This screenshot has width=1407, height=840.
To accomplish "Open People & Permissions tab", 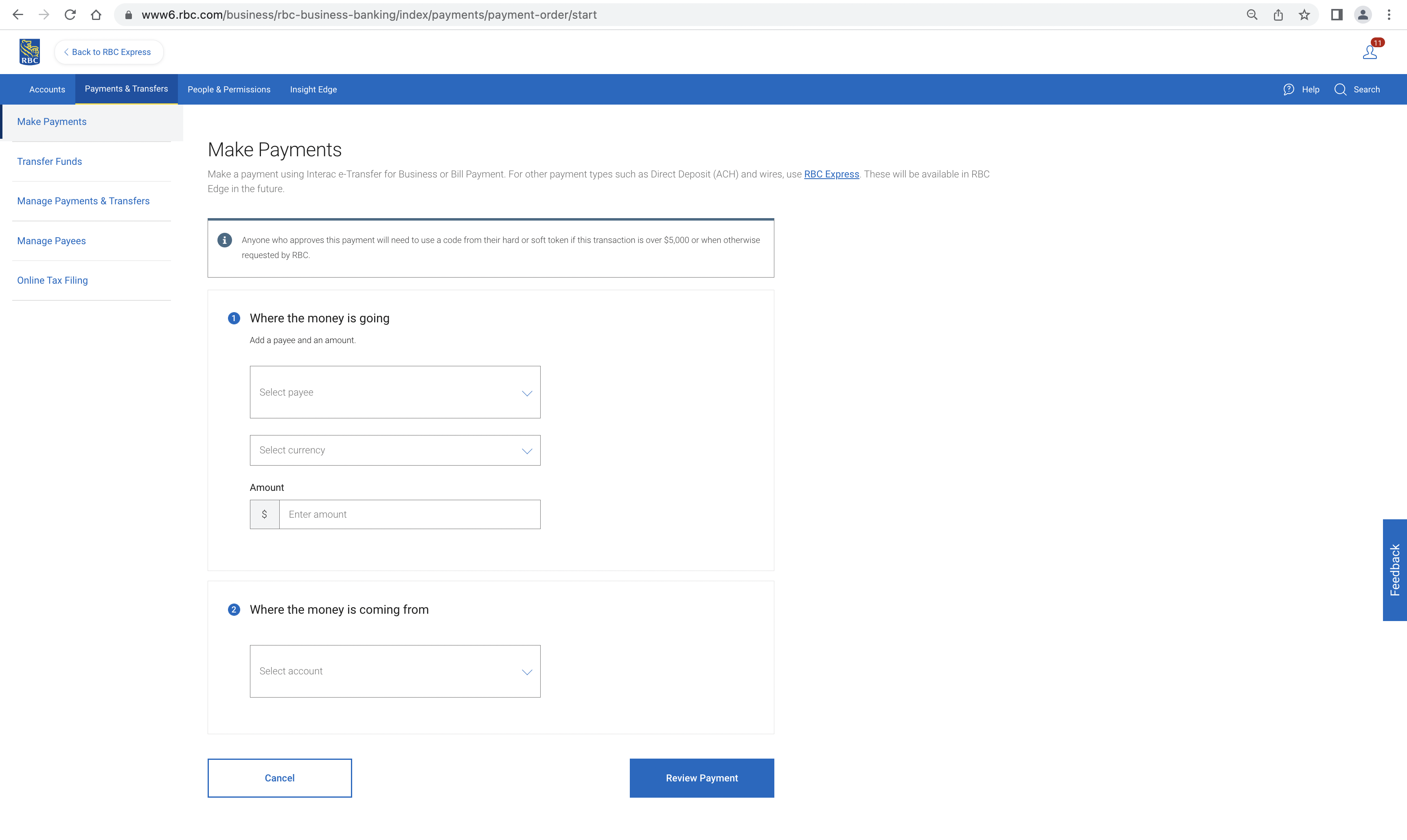I will coord(229,90).
